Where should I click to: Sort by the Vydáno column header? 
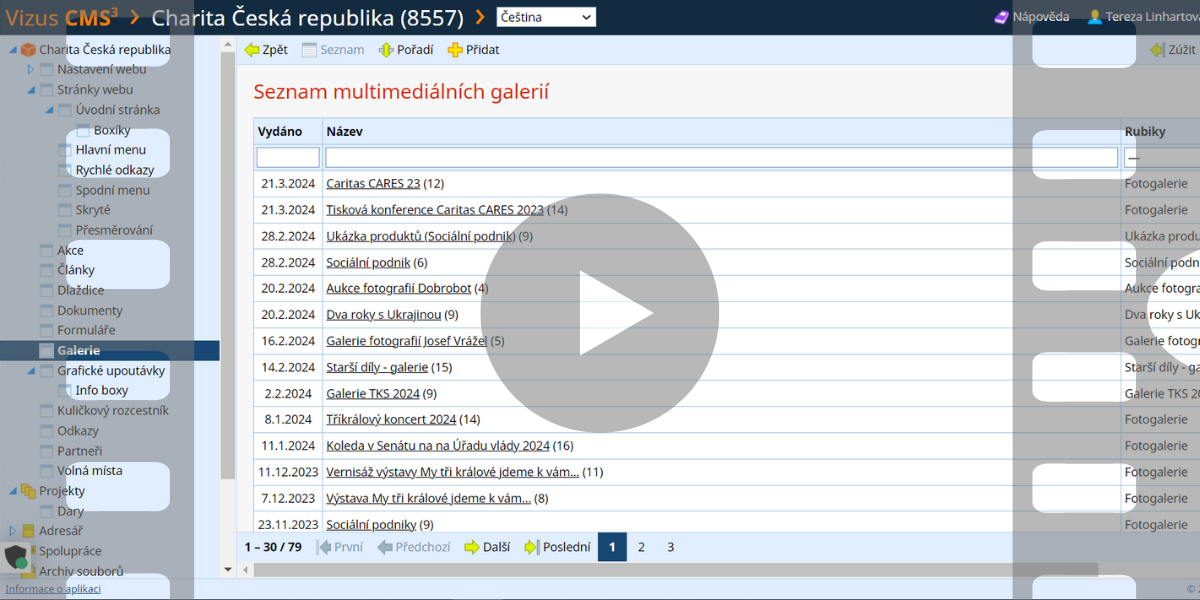(x=280, y=131)
